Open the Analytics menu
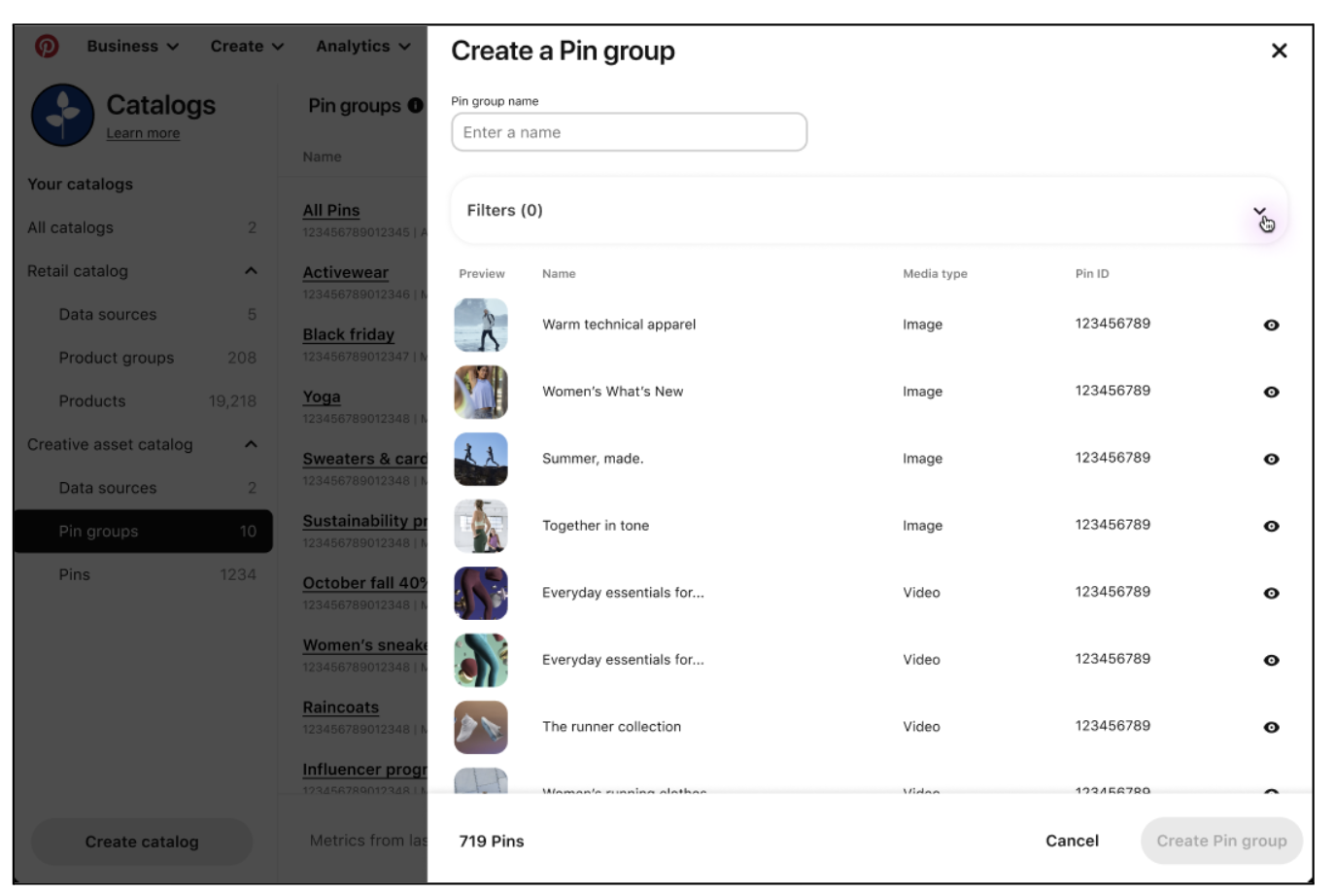This screenshot has height=896, width=1335. [x=362, y=46]
